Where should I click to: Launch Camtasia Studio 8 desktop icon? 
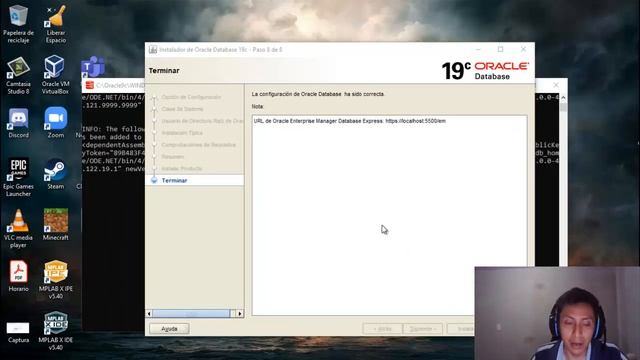[18, 76]
